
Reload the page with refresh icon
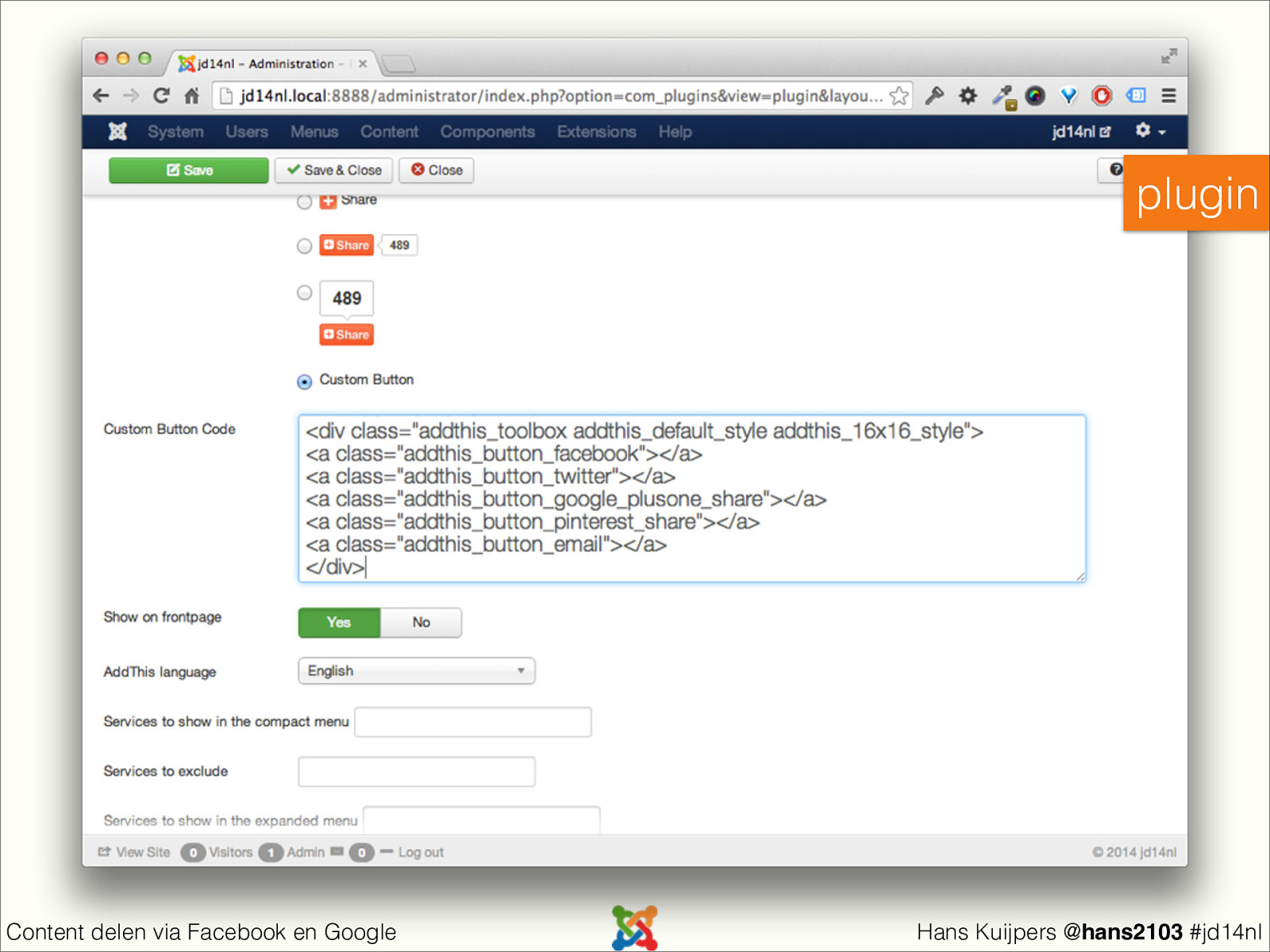tap(161, 96)
